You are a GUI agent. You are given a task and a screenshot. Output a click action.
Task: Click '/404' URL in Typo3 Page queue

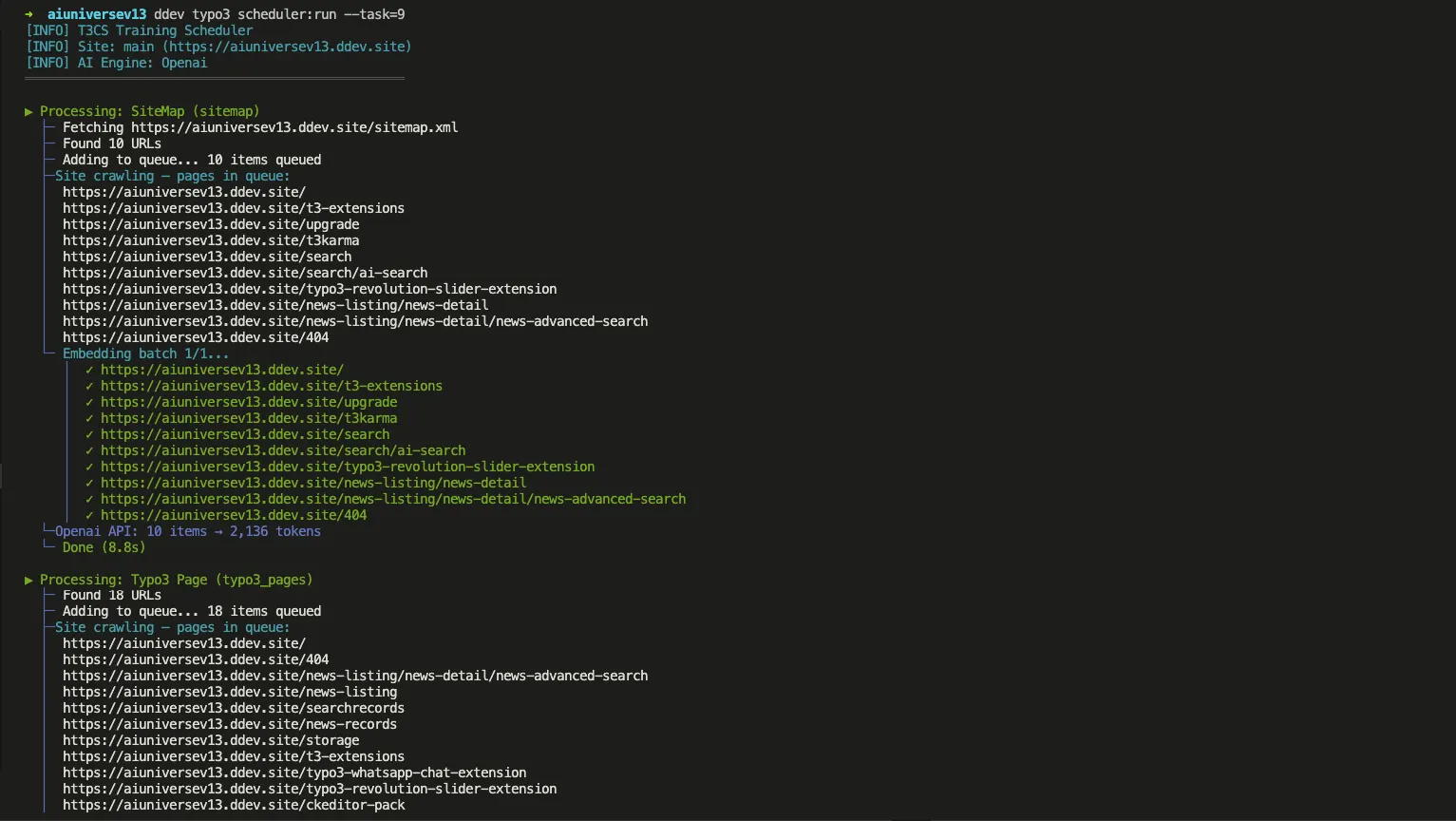[x=196, y=660]
